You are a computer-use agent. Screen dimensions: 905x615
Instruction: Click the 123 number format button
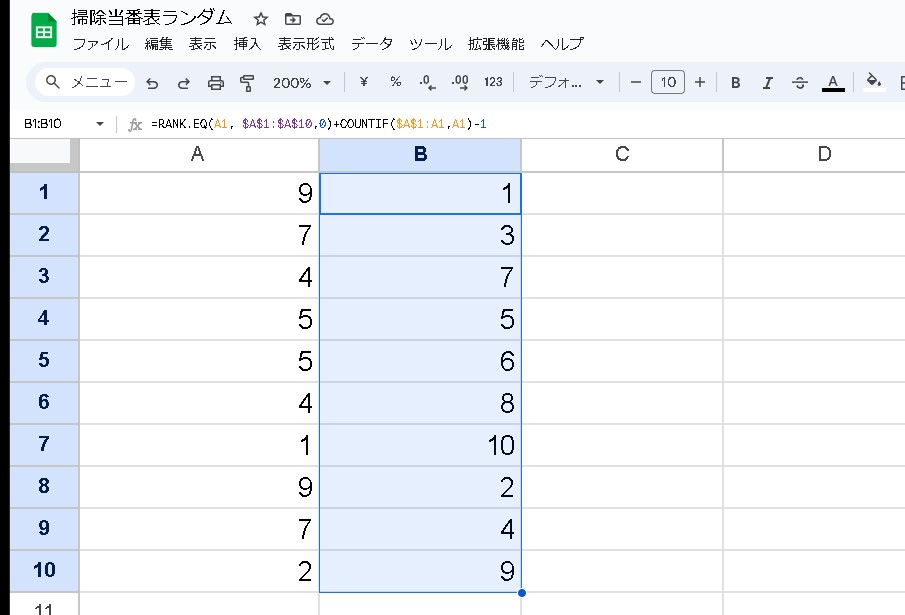point(492,82)
